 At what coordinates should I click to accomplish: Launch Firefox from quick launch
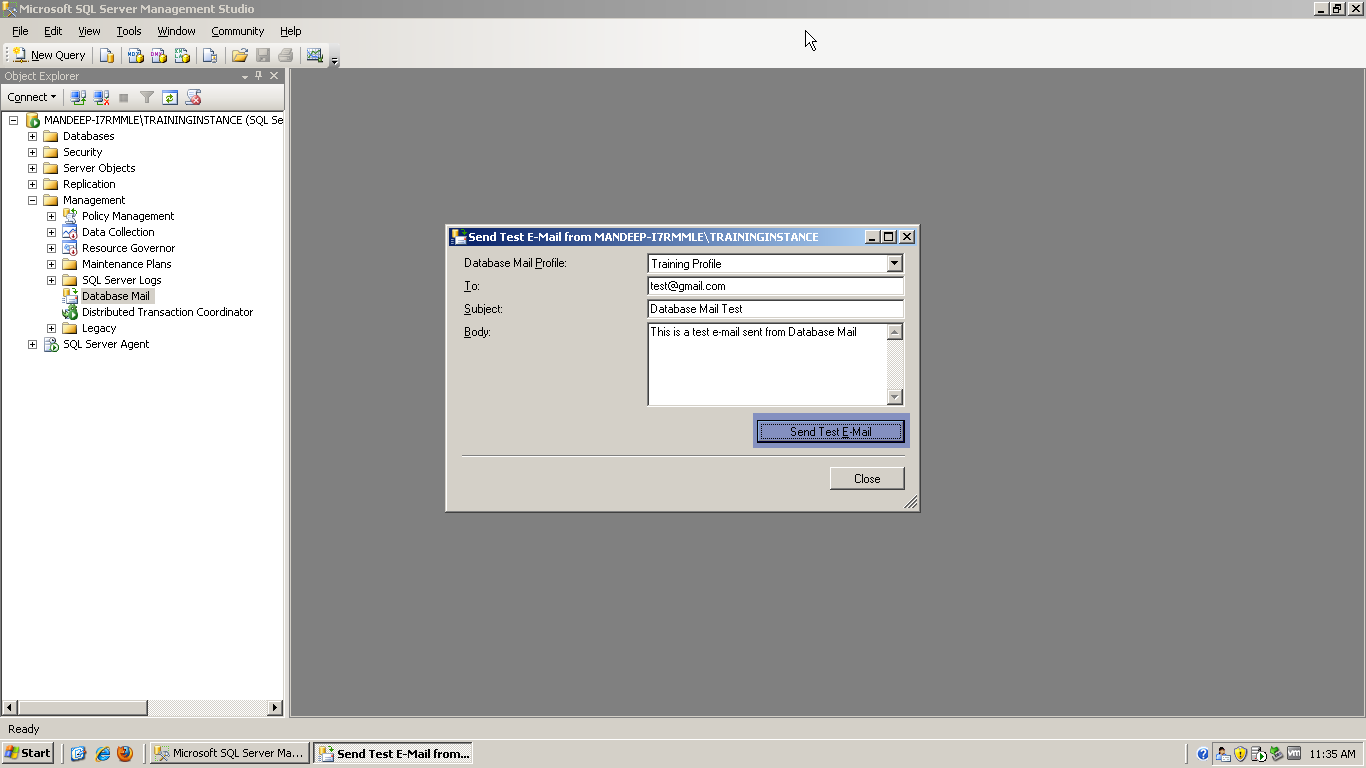click(125, 753)
